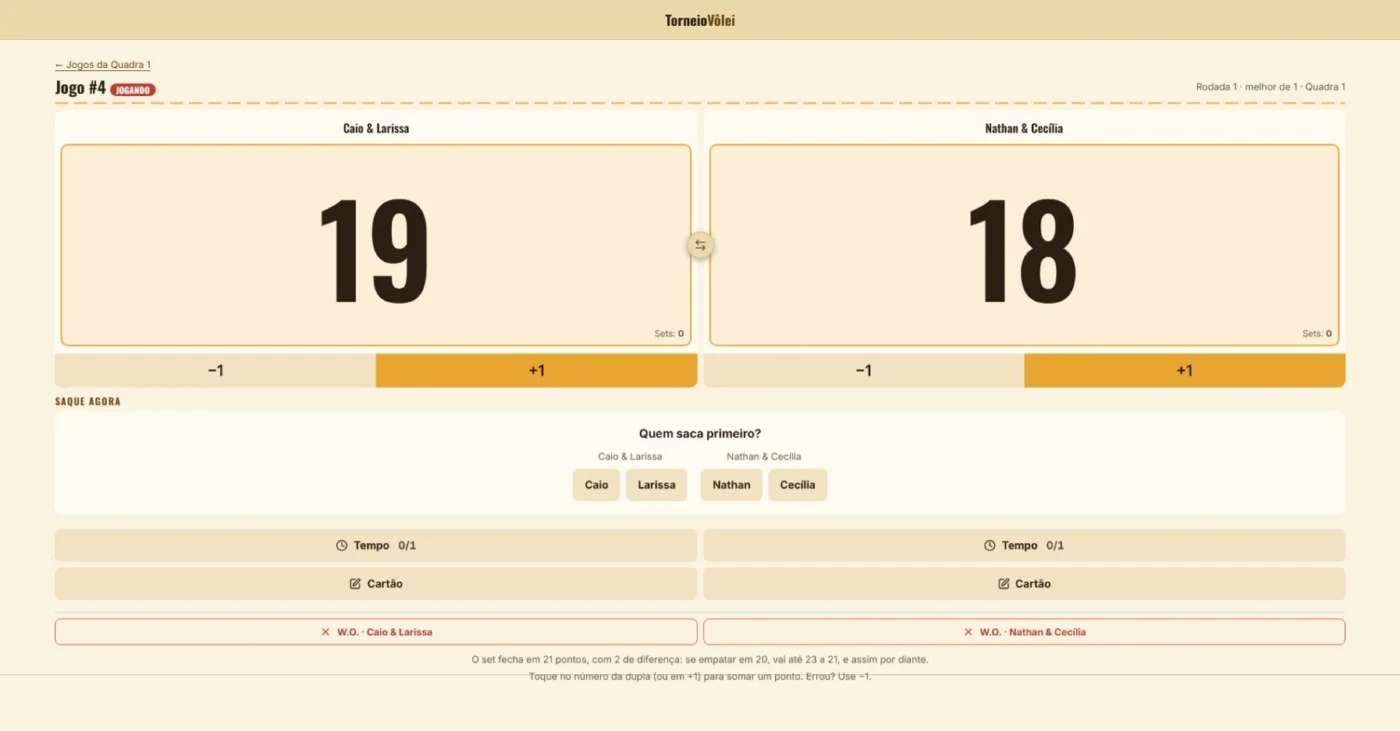1400x731 pixels.
Task: Swap court sides with the arrows icon
Action: pyautogui.click(x=700, y=245)
